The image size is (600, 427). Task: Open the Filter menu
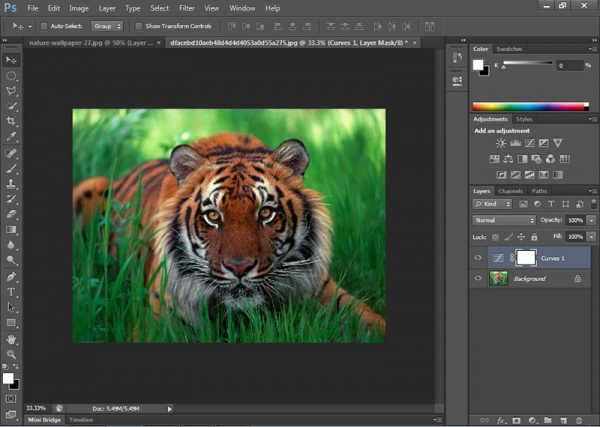click(186, 8)
